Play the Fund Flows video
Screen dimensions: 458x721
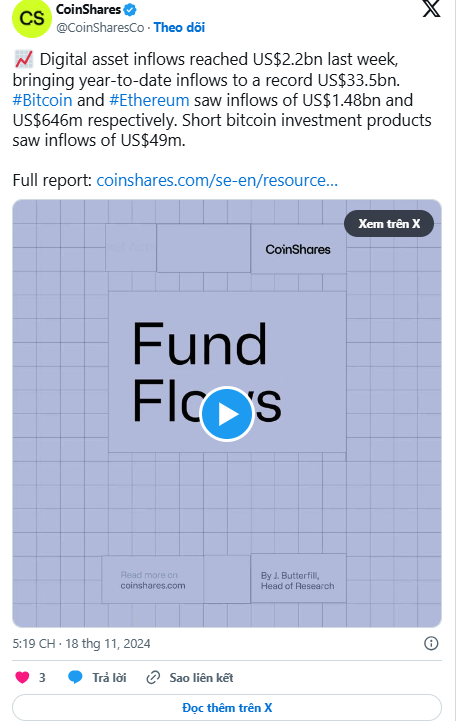pyautogui.click(x=227, y=414)
